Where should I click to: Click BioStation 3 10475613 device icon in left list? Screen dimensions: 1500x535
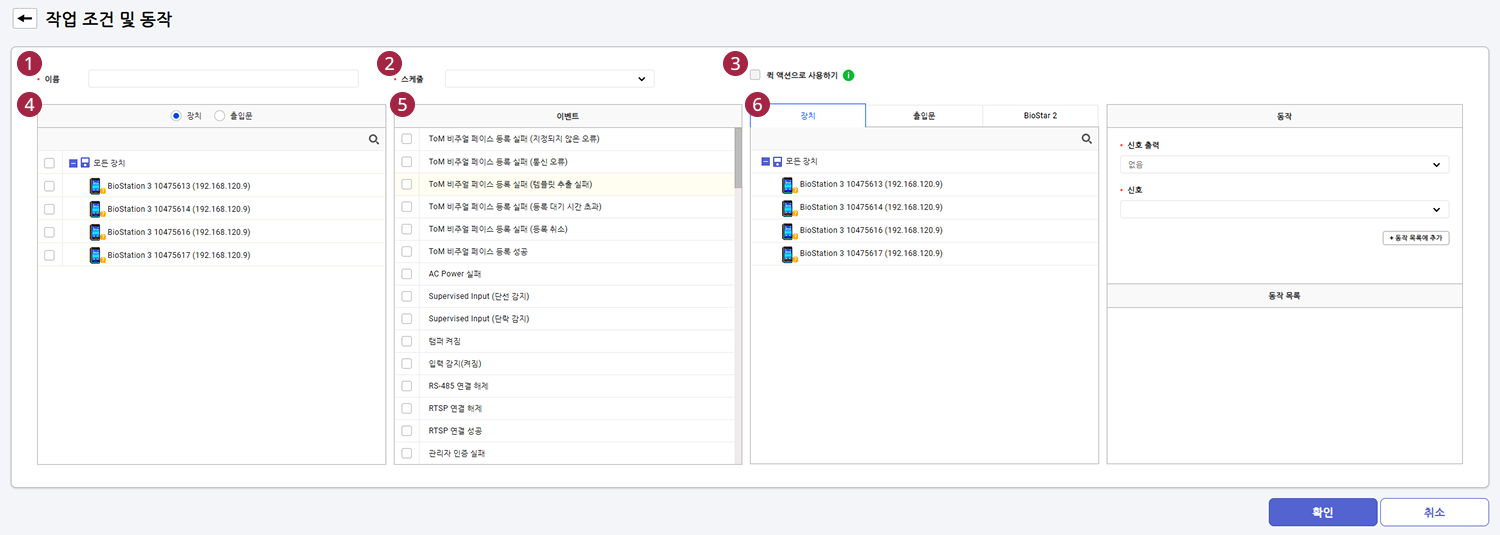click(96, 186)
